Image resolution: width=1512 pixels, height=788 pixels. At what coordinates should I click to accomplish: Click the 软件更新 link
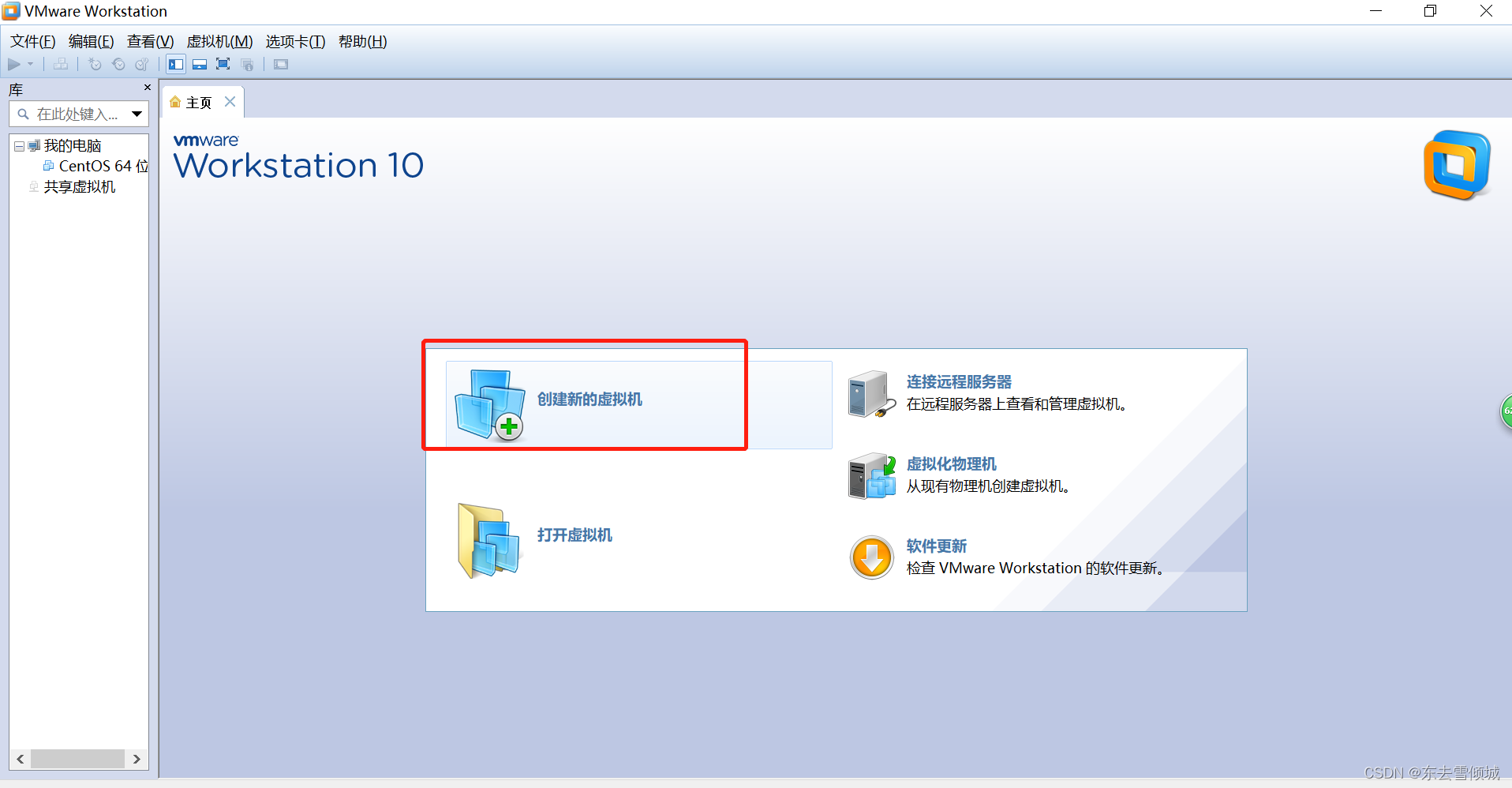tap(936, 546)
